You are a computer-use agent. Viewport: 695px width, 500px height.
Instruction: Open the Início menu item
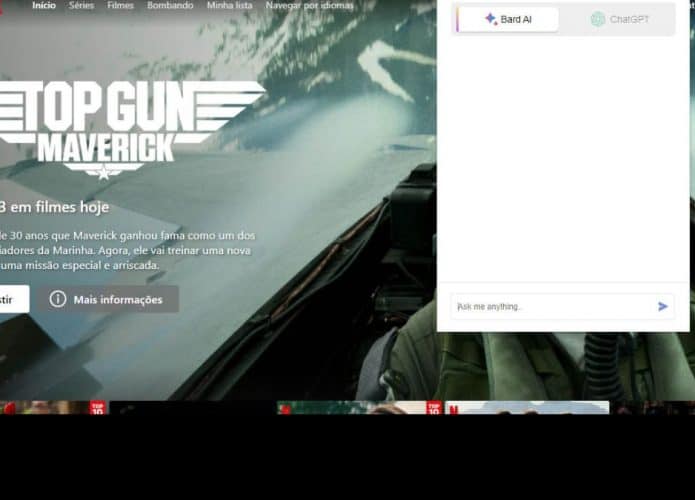coord(44,5)
